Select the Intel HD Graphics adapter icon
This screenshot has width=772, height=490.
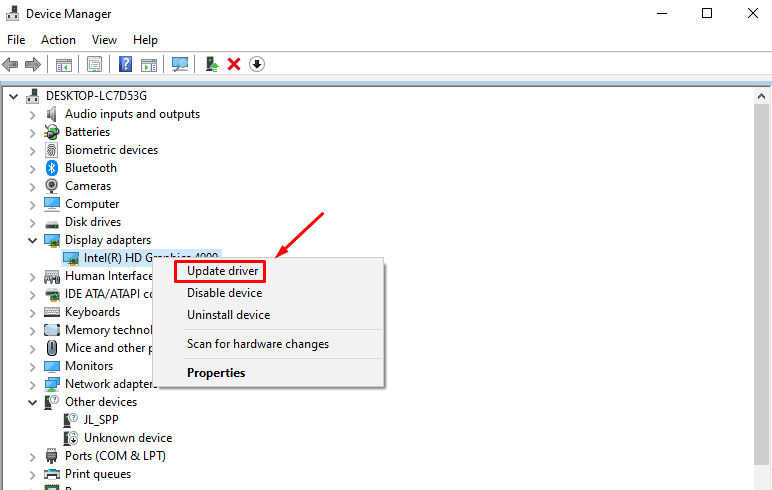[x=71, y=258]
